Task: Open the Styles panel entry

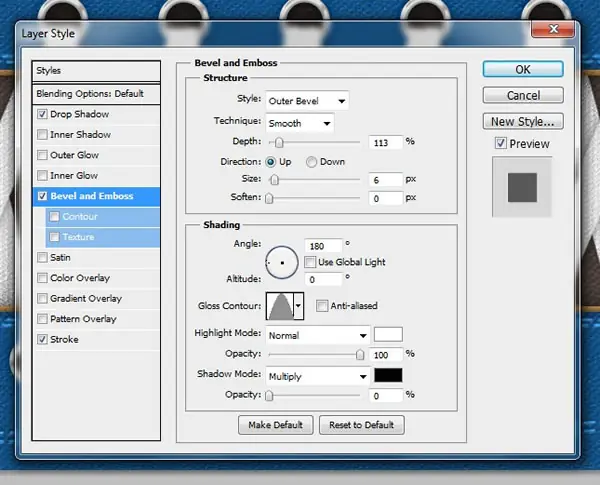Action: [96, 71]
